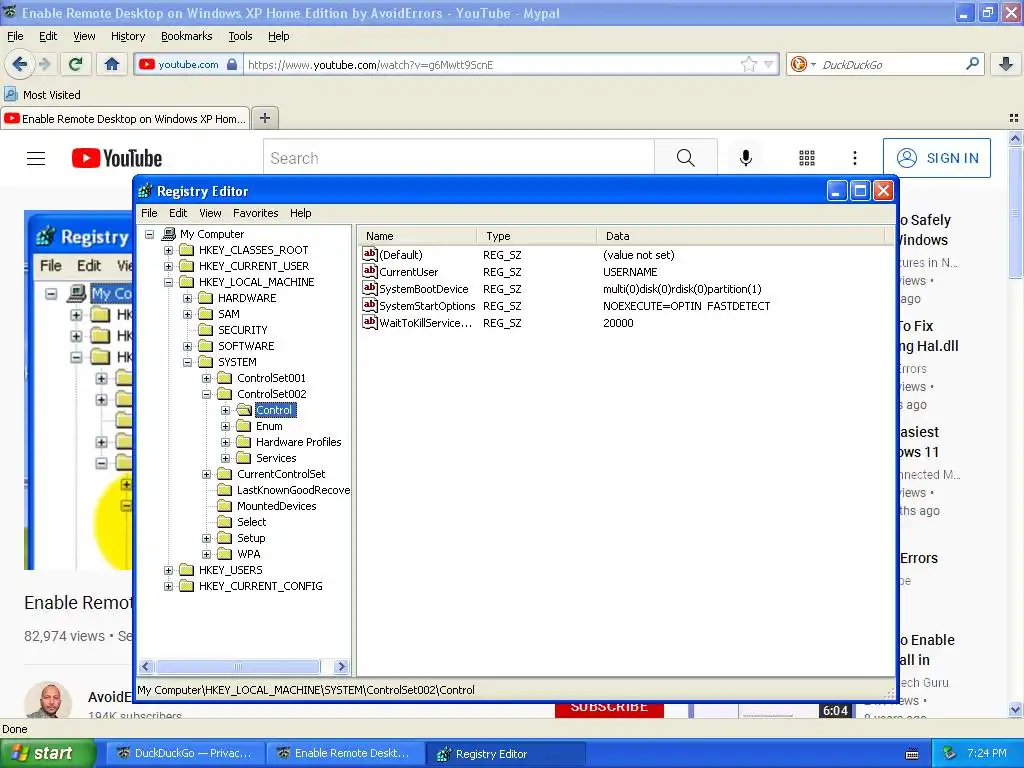Click the browser URL address field
Screen dimensions: 1024x768
click(493, 64)
